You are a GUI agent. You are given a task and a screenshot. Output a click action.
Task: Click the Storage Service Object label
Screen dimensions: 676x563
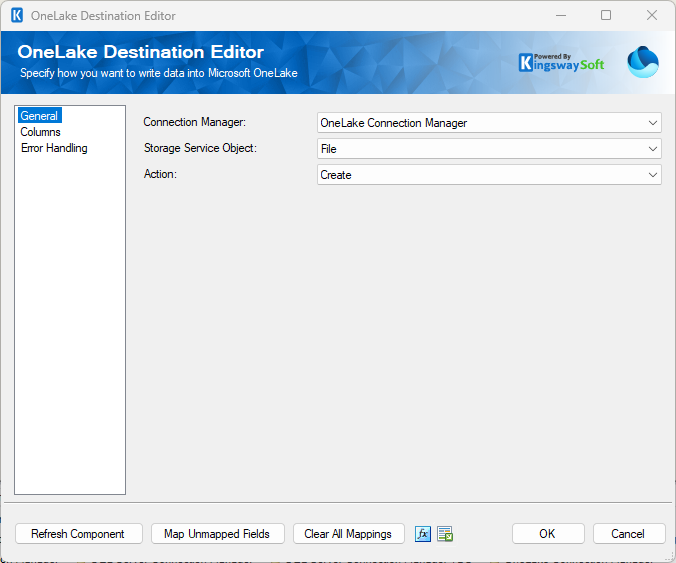tap(200, 148)
